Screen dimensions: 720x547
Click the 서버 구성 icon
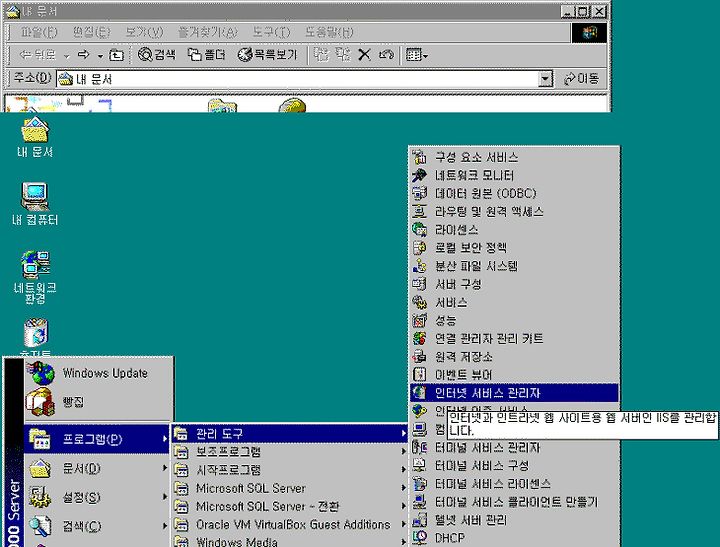(x=419, y=284)
